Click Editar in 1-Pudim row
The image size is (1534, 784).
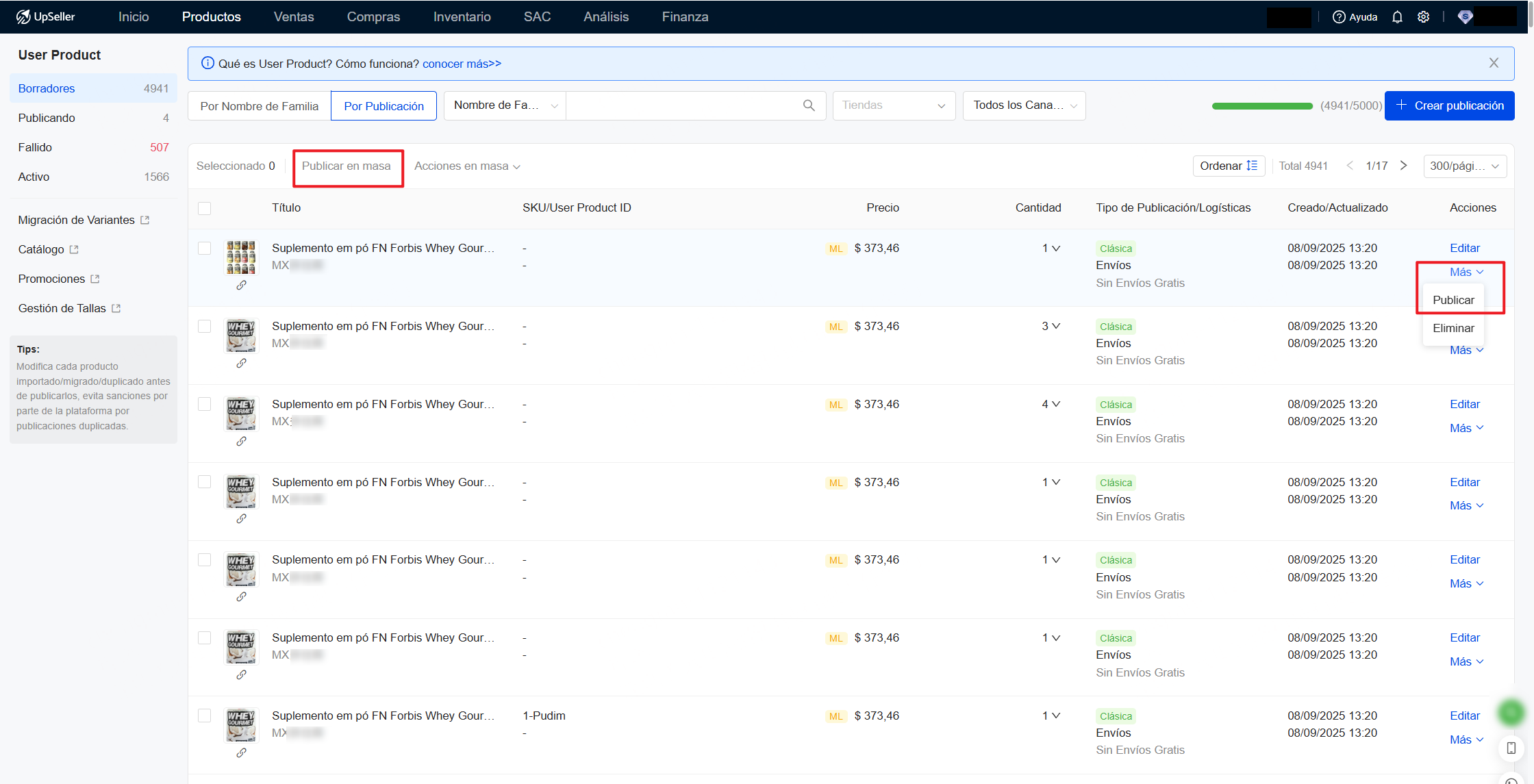click(x=1465, y=716)
